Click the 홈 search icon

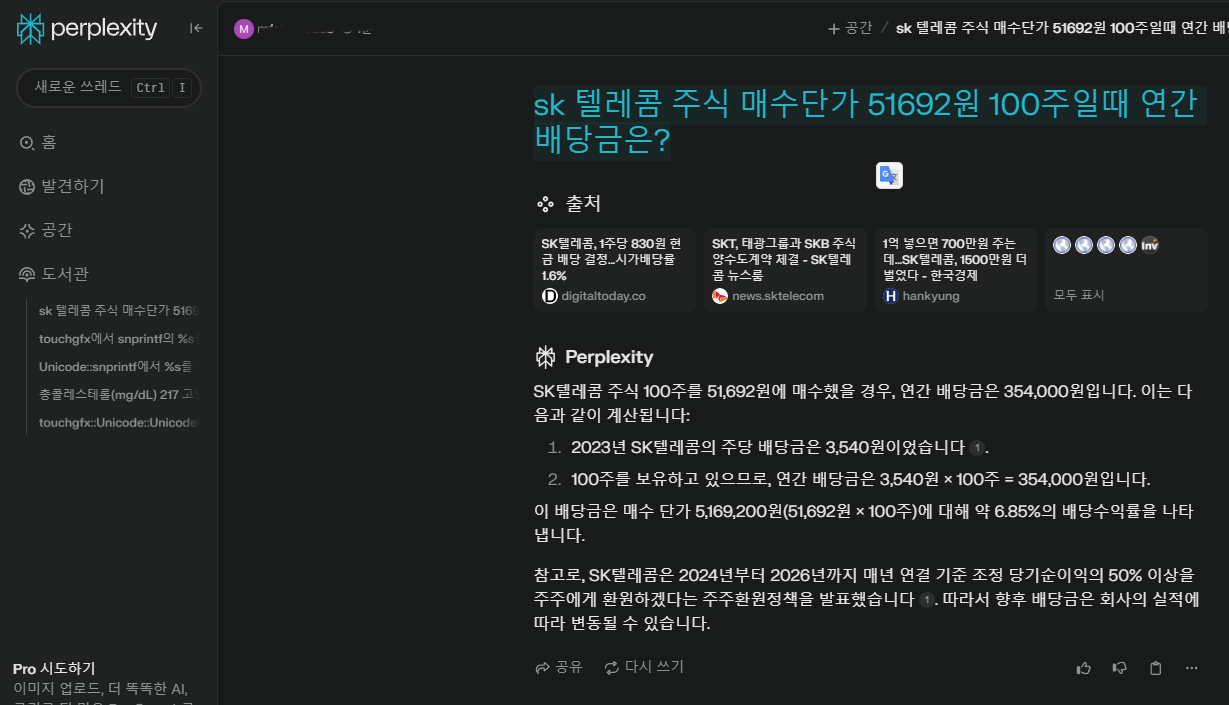click(x=27, y=143)
